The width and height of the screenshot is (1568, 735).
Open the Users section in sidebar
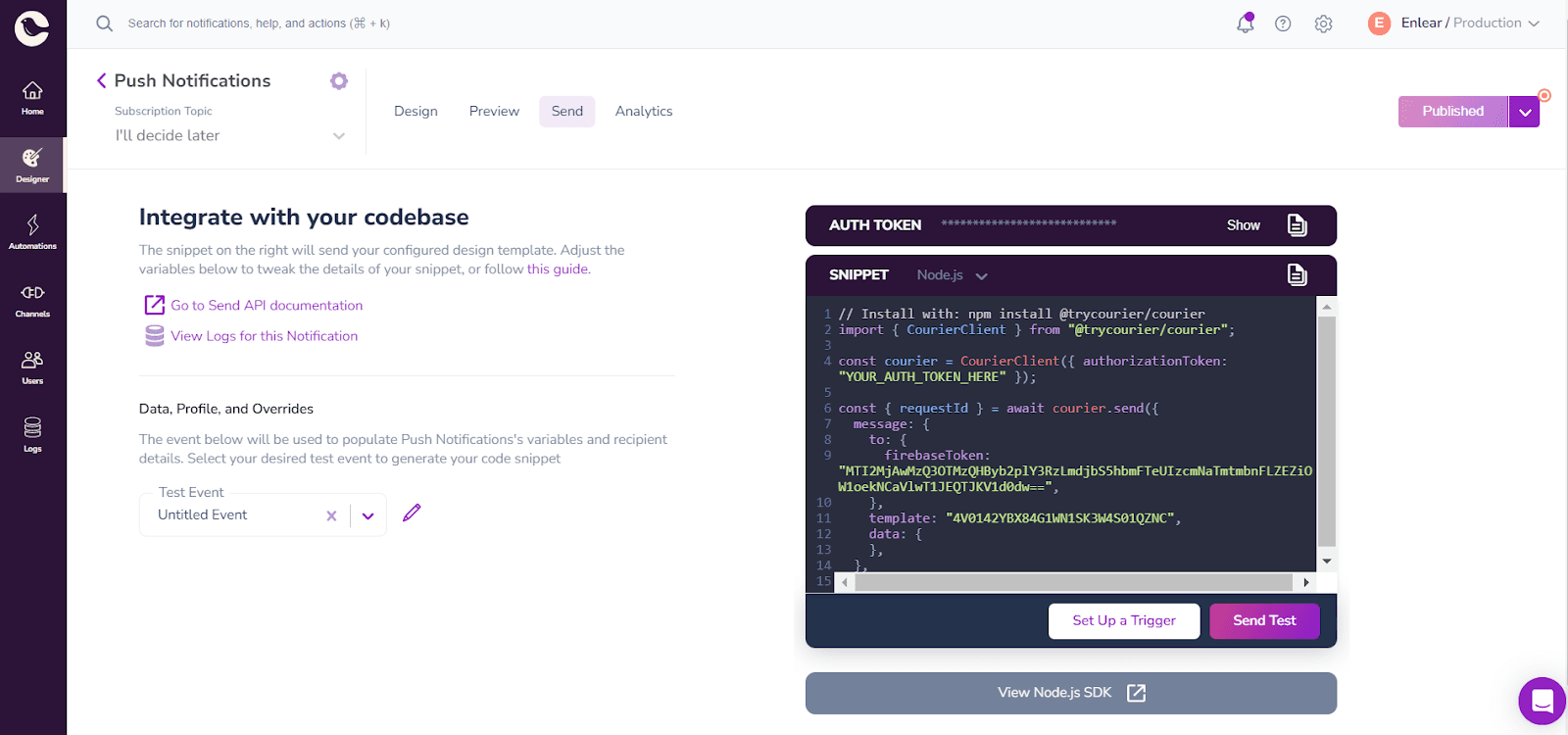(x=32, y=367)
